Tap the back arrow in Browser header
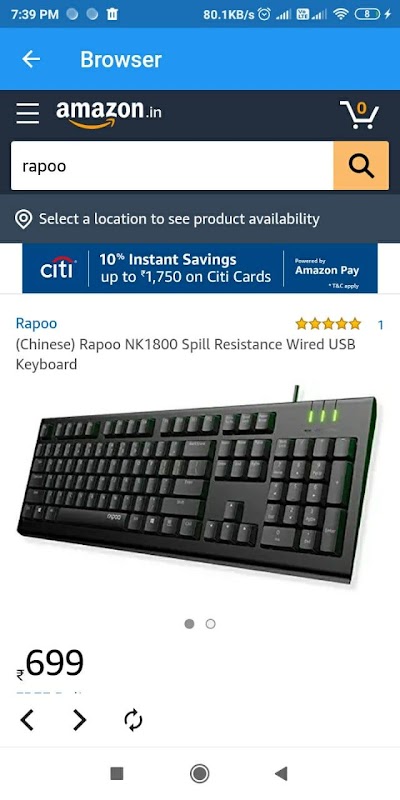400x800 pixels. pyautogui.click(x=31, y=59)
